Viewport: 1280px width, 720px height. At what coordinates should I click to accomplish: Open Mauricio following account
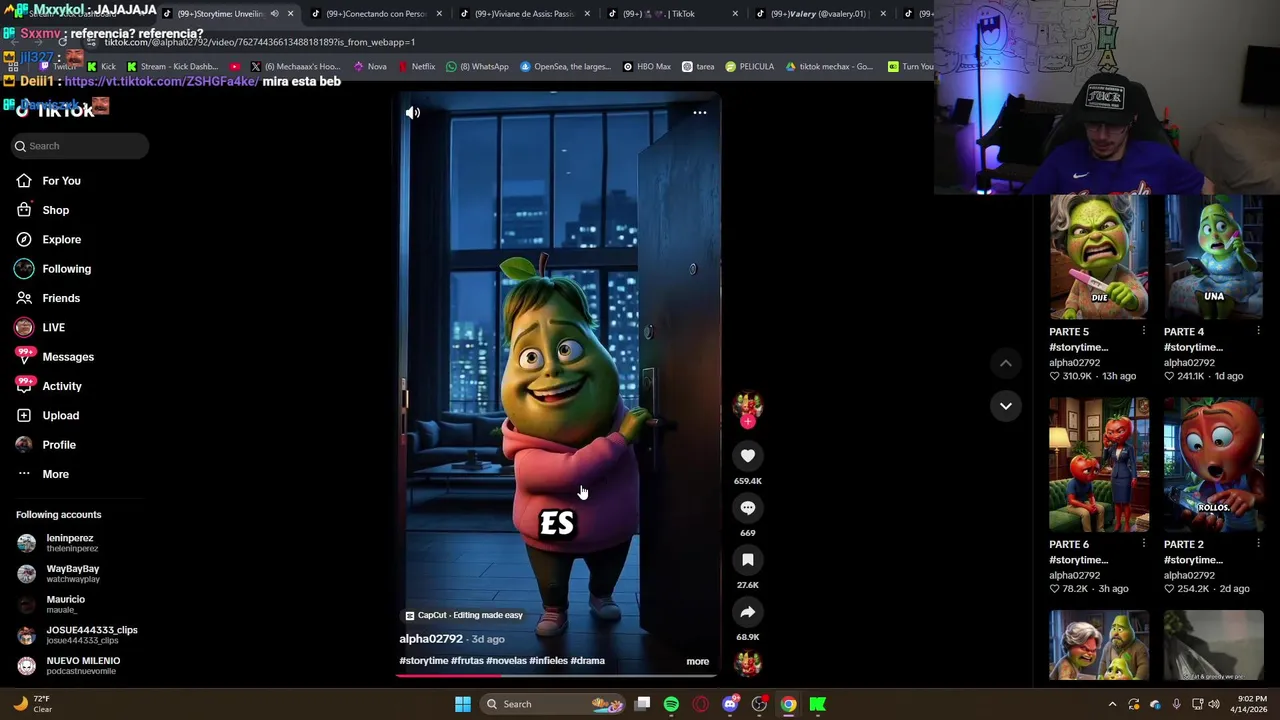(51, 604)
